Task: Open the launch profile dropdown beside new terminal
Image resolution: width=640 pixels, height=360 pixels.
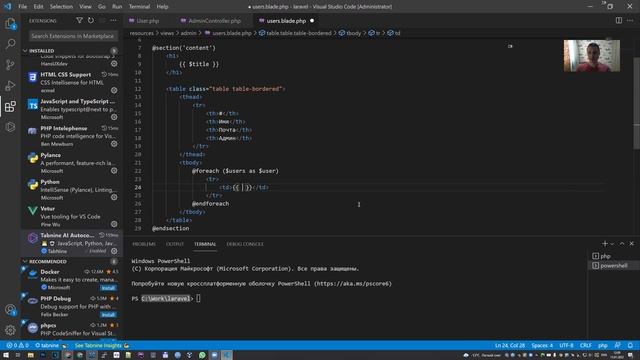Action: pyautogui.click(x=612, y=244)
